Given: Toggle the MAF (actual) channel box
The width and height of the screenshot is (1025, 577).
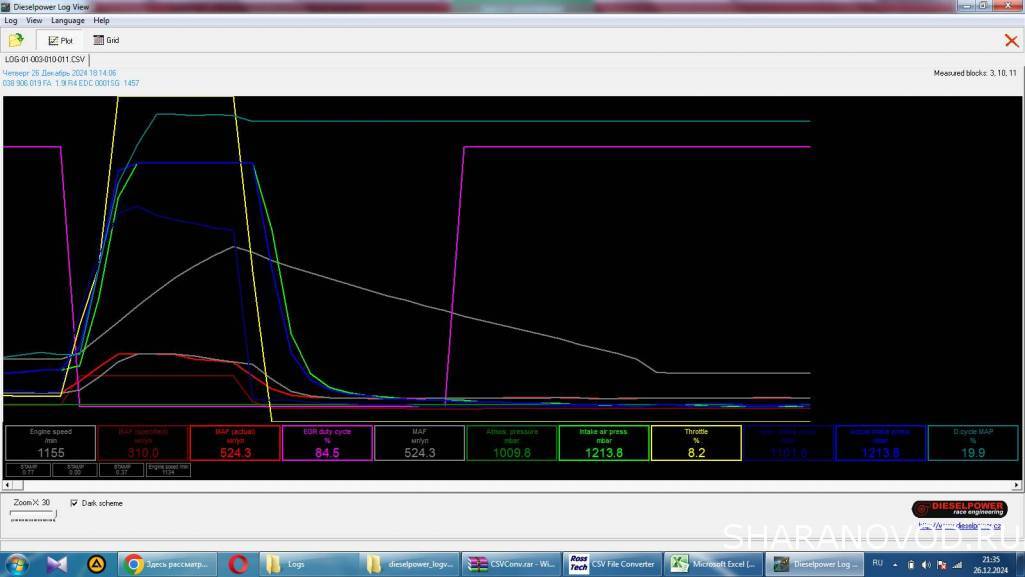Looking at the screenshot, I should click(235, 443).
